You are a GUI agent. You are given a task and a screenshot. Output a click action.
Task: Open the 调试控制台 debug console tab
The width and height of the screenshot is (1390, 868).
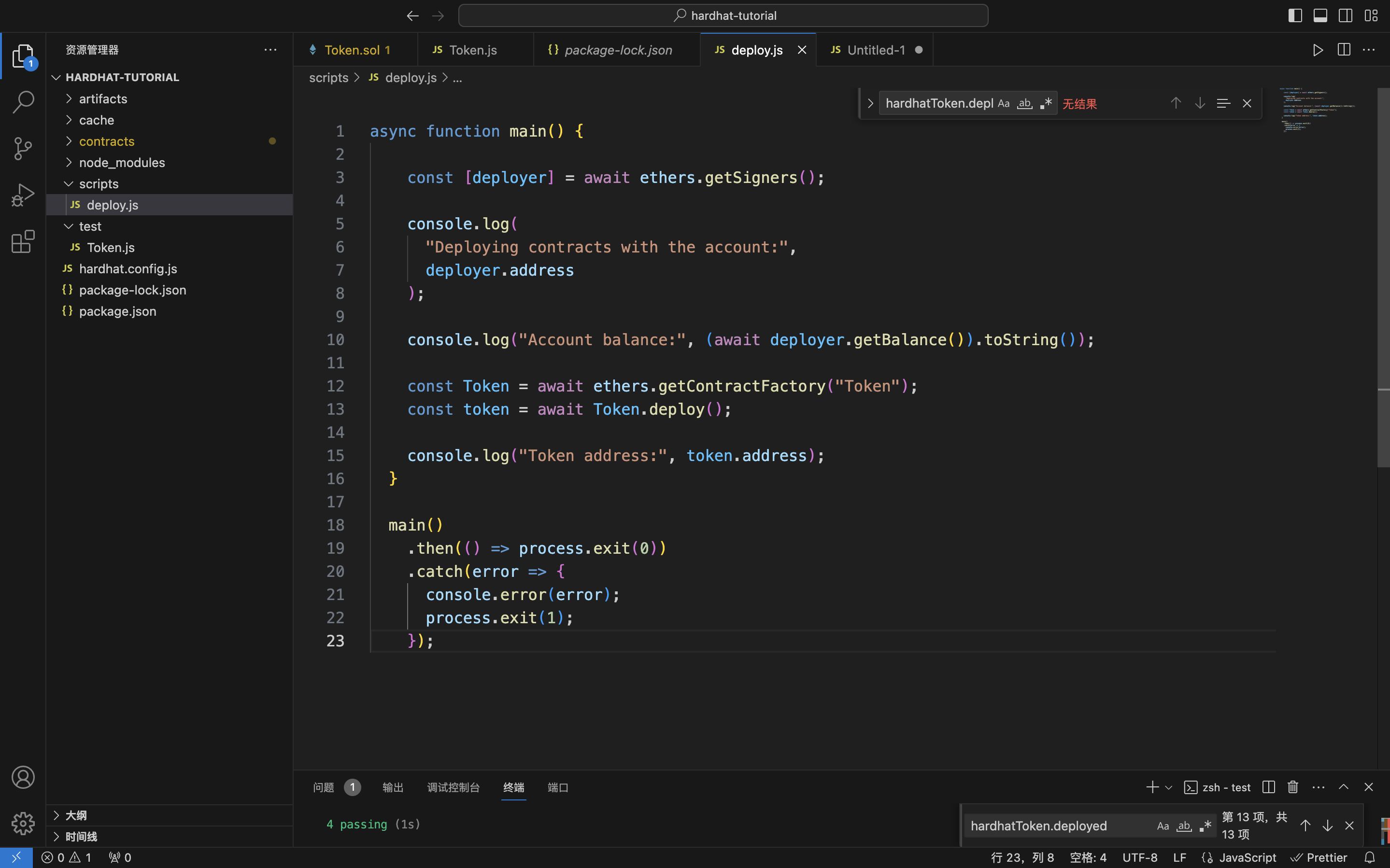(453, 787)
